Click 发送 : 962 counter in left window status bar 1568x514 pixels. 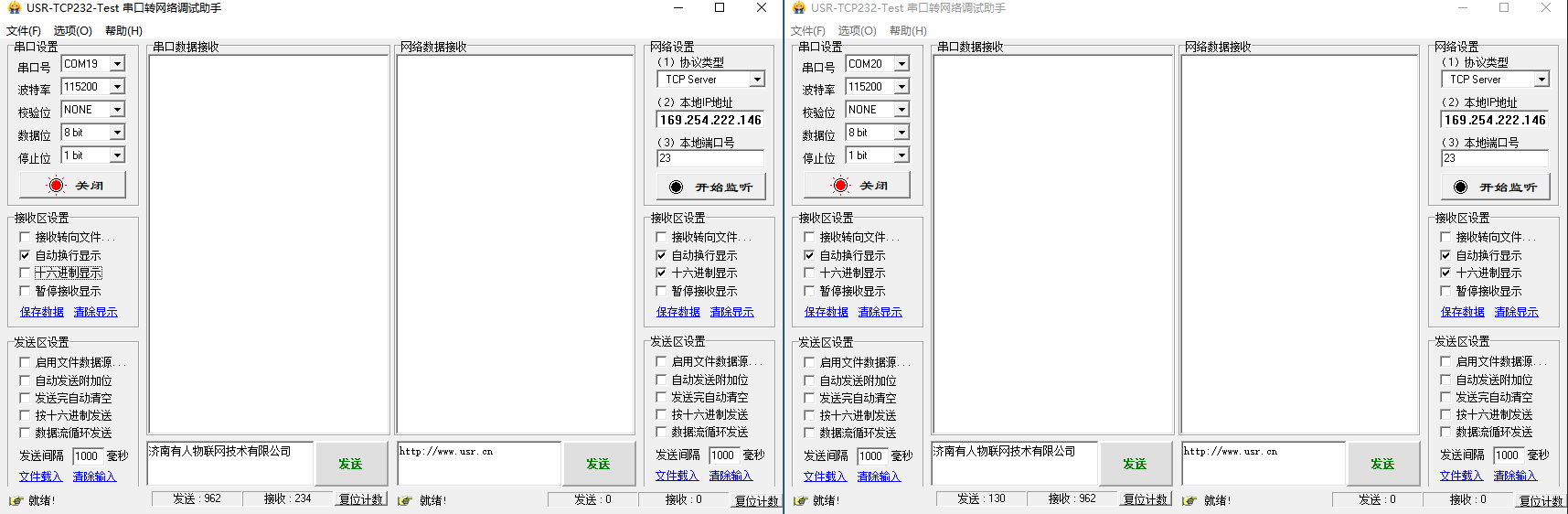pos(197,499)
